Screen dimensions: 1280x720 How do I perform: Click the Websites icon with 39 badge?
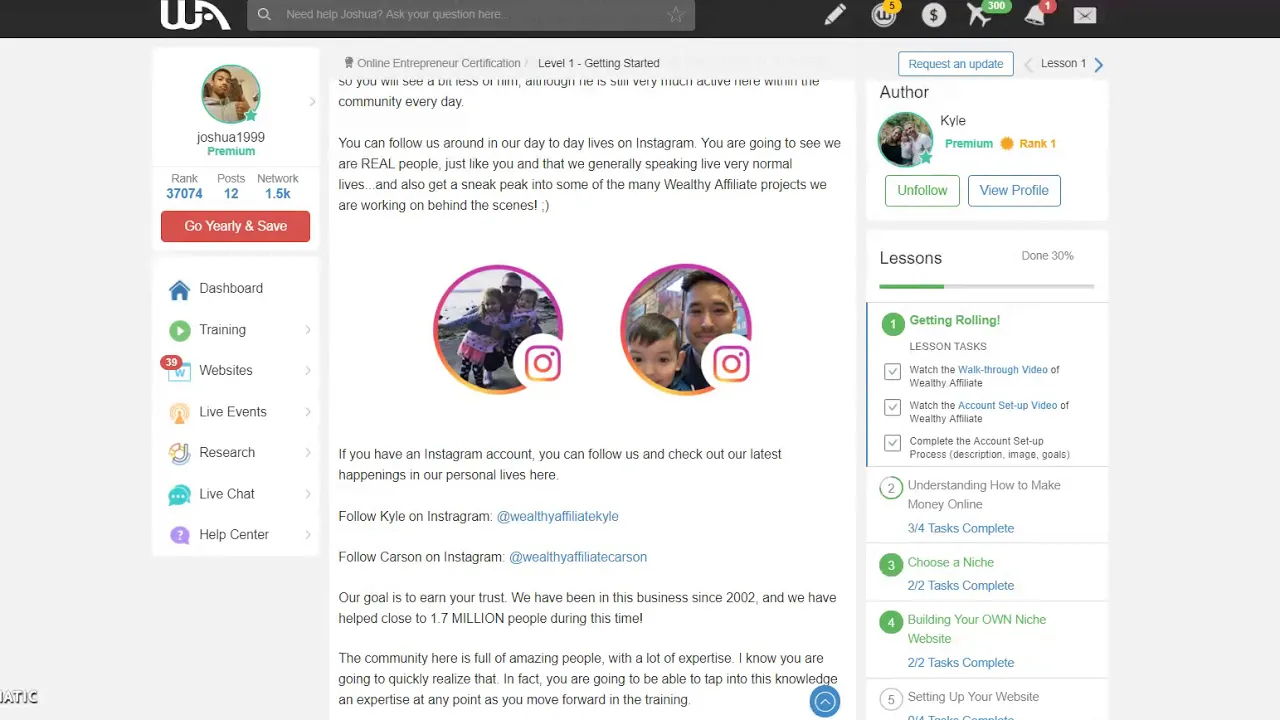[179, 371]
